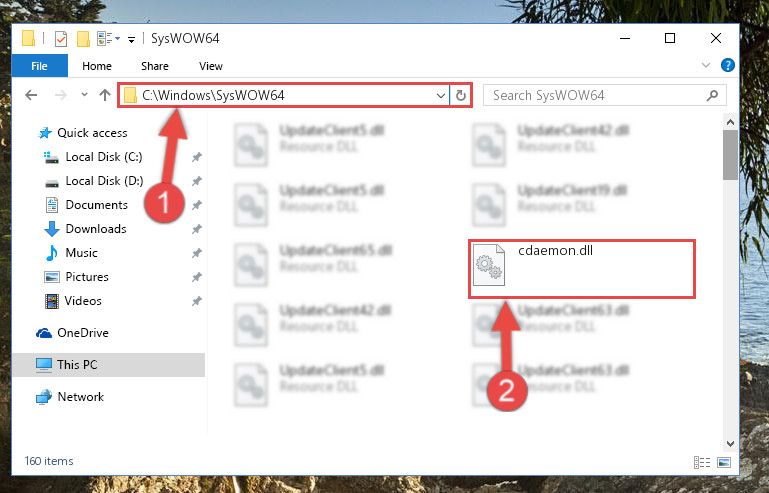The image size is (769, 493).
Task: Expand the address bar history dropdown
Action: [440, 96]
